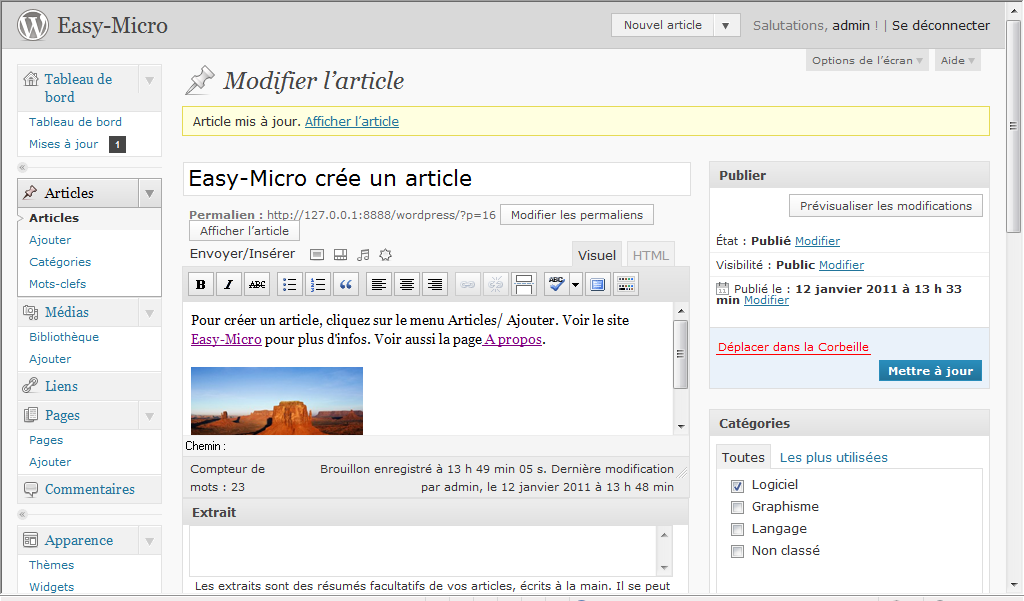Center align the text
This screenshot has height=601, width=1024.
click(x=407, y=284)
